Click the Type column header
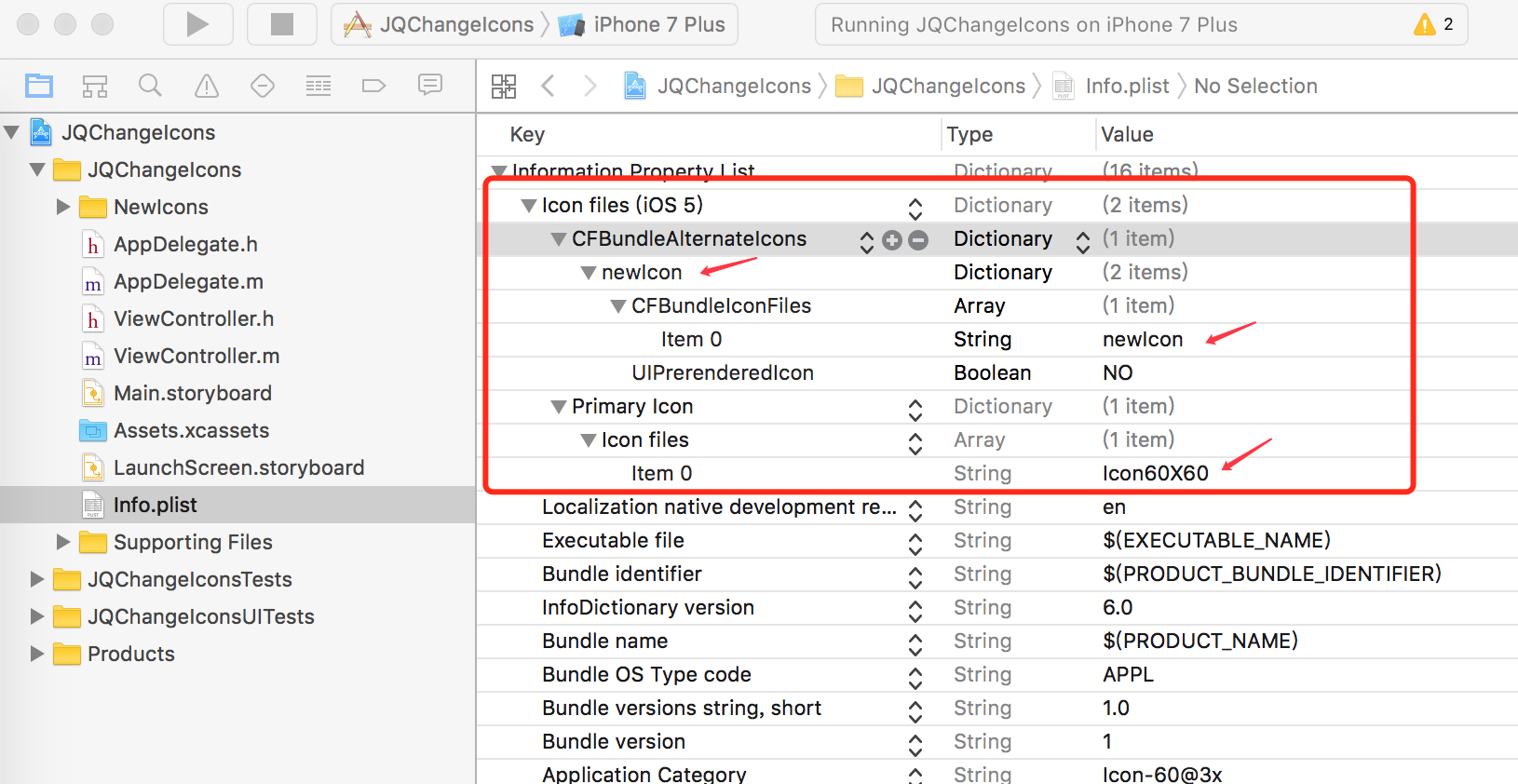This screenshot has width=1518, height=784. pyautogui.click(x=969, y=134)
